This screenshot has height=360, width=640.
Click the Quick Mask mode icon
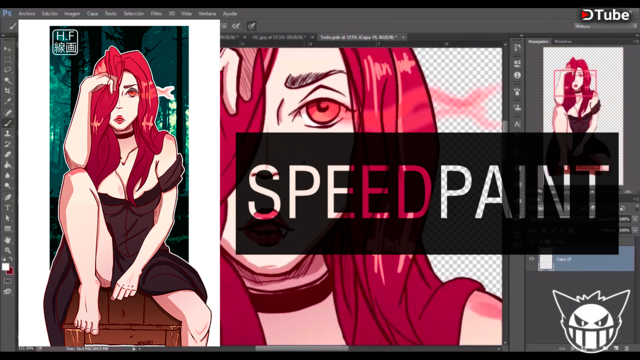[8, 281]
